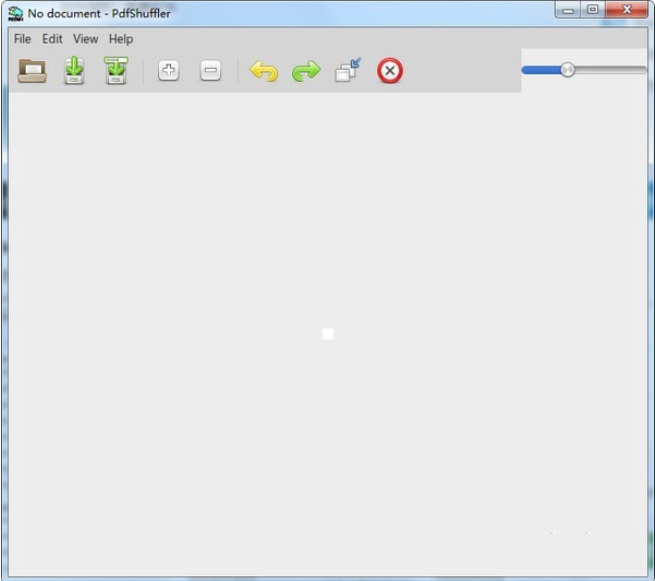The height and width of the screenshot is (581, 655).
Task: Click the zoom in plus button
Action: [169, 70]
